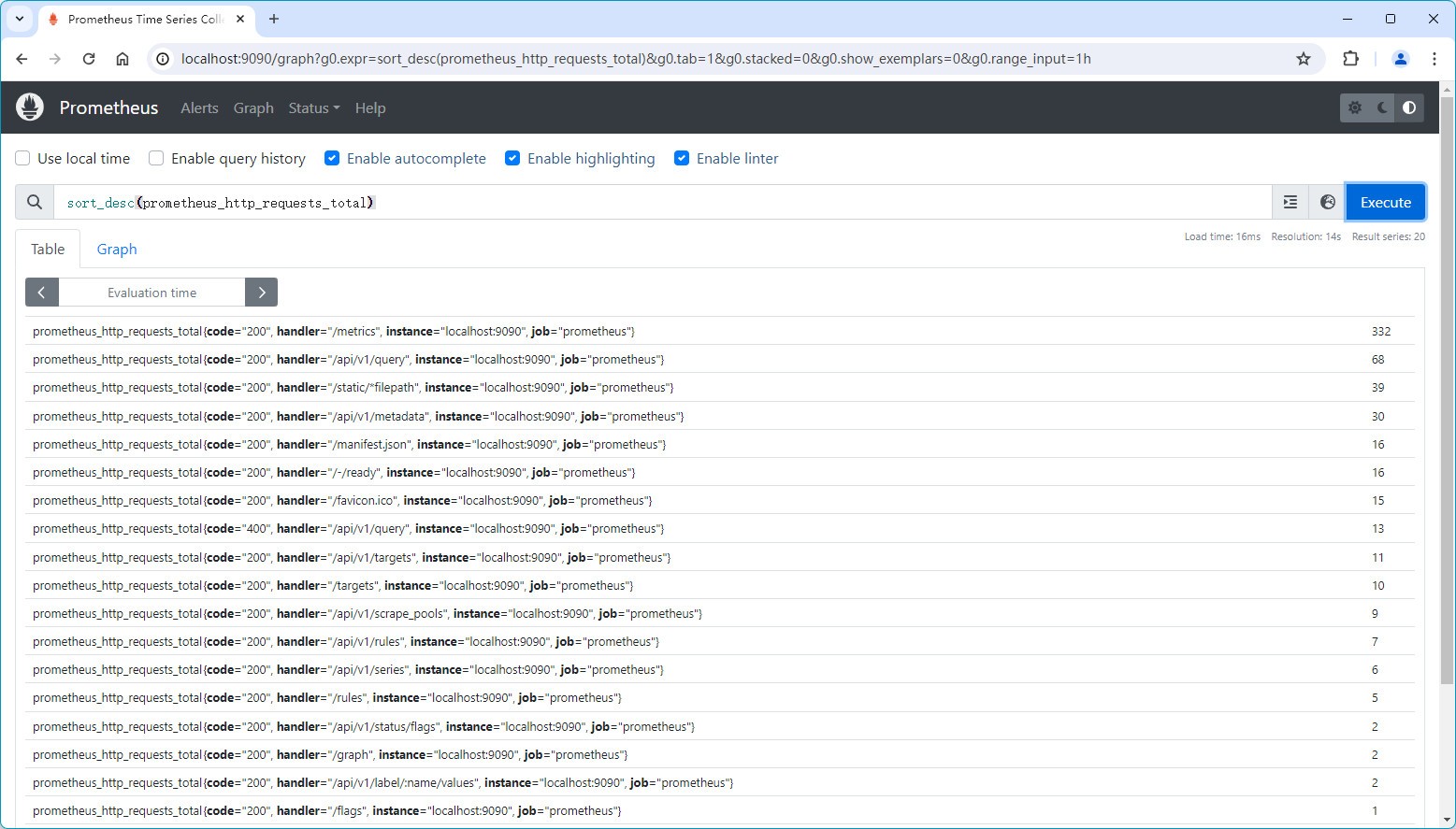Viewport: 1456px width, 829px height.
Task: Switch to dark theme moon icon
Action: click(1382, 107)
